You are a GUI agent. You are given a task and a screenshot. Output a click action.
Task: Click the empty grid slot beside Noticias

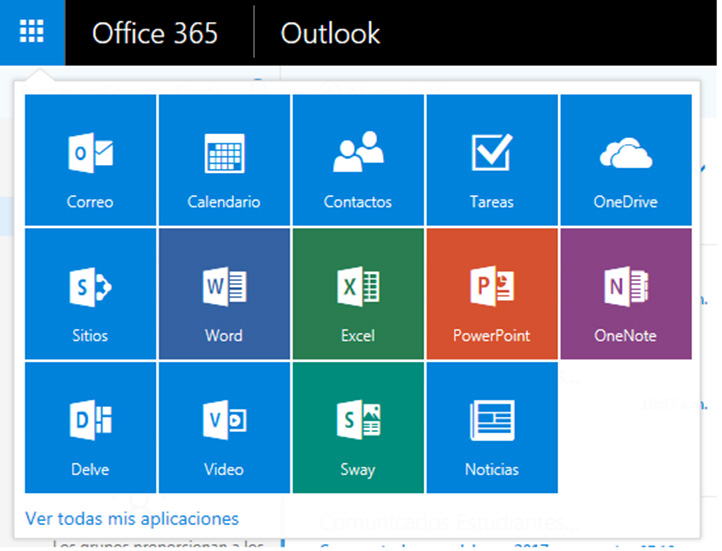(x=626, y=428)
